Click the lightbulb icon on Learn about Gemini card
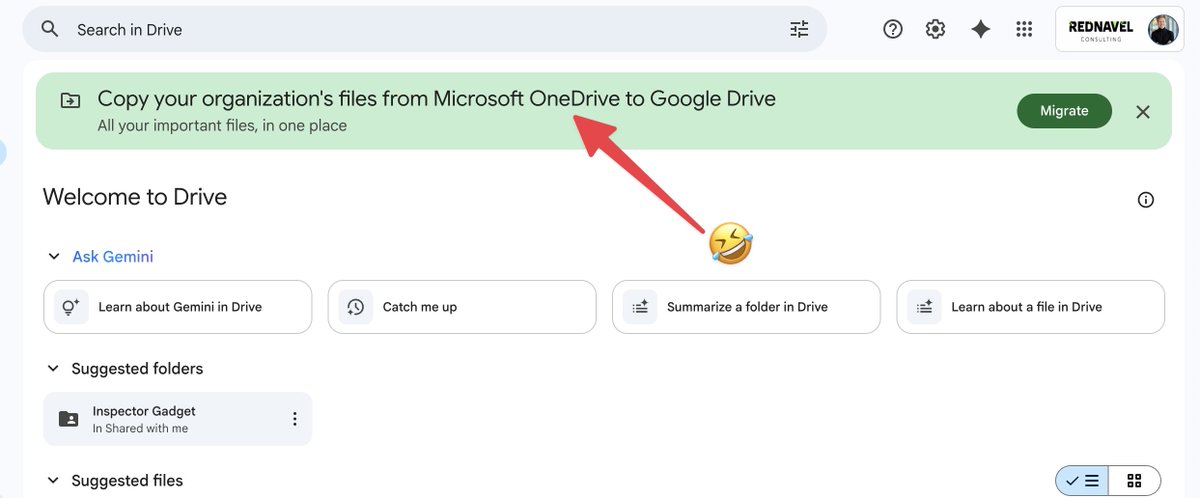The height and width of the screenshot is (498, 1200). point(71,307)
